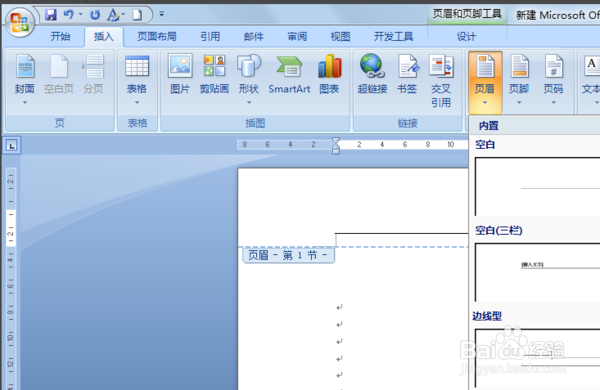
Task: Open the undo history dropdown arrow
Action: [80, 15]
